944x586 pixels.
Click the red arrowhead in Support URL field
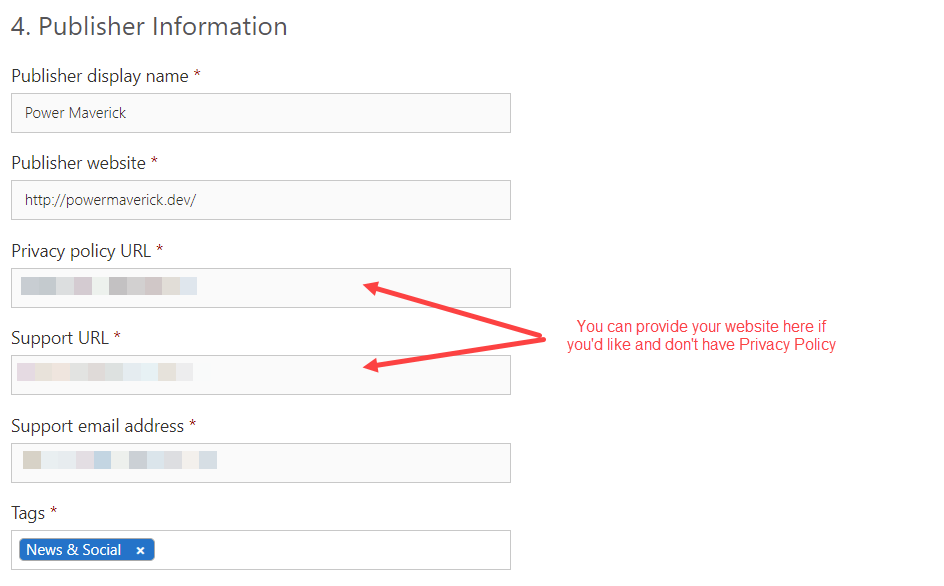coord(369,366)
